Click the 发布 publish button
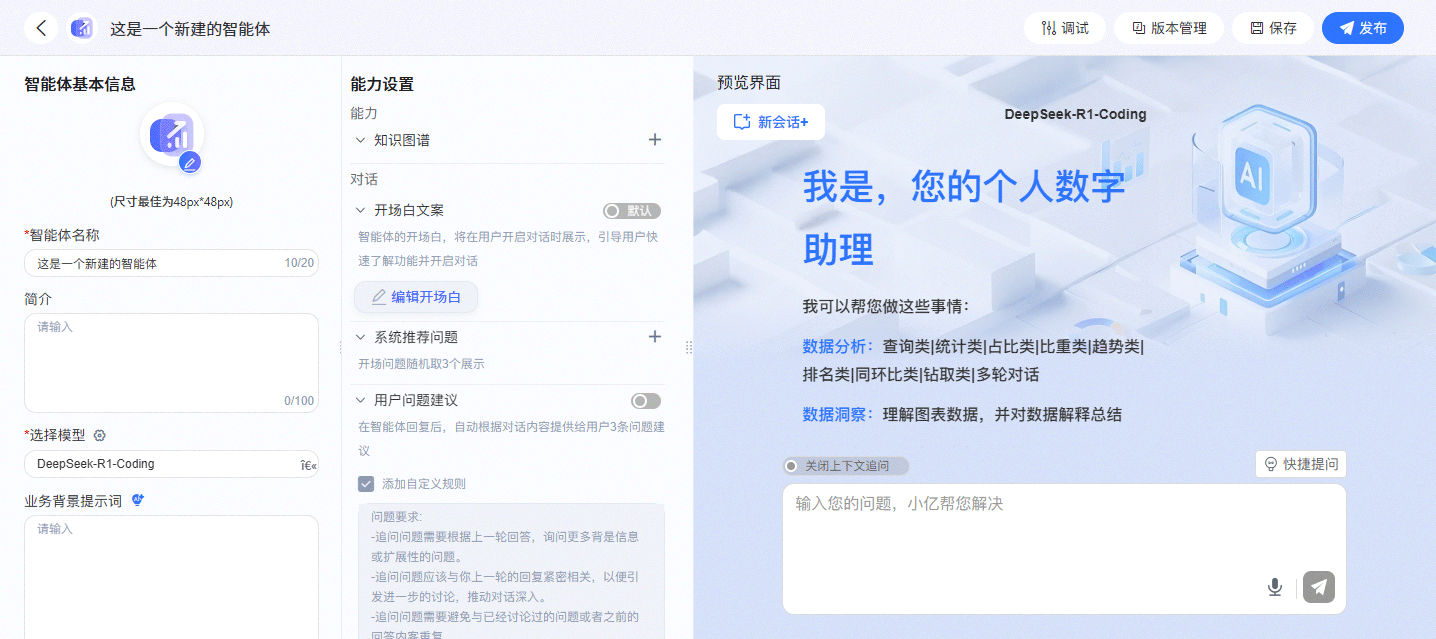Screen dimensions: 1436x639 tap(1362, 27)
